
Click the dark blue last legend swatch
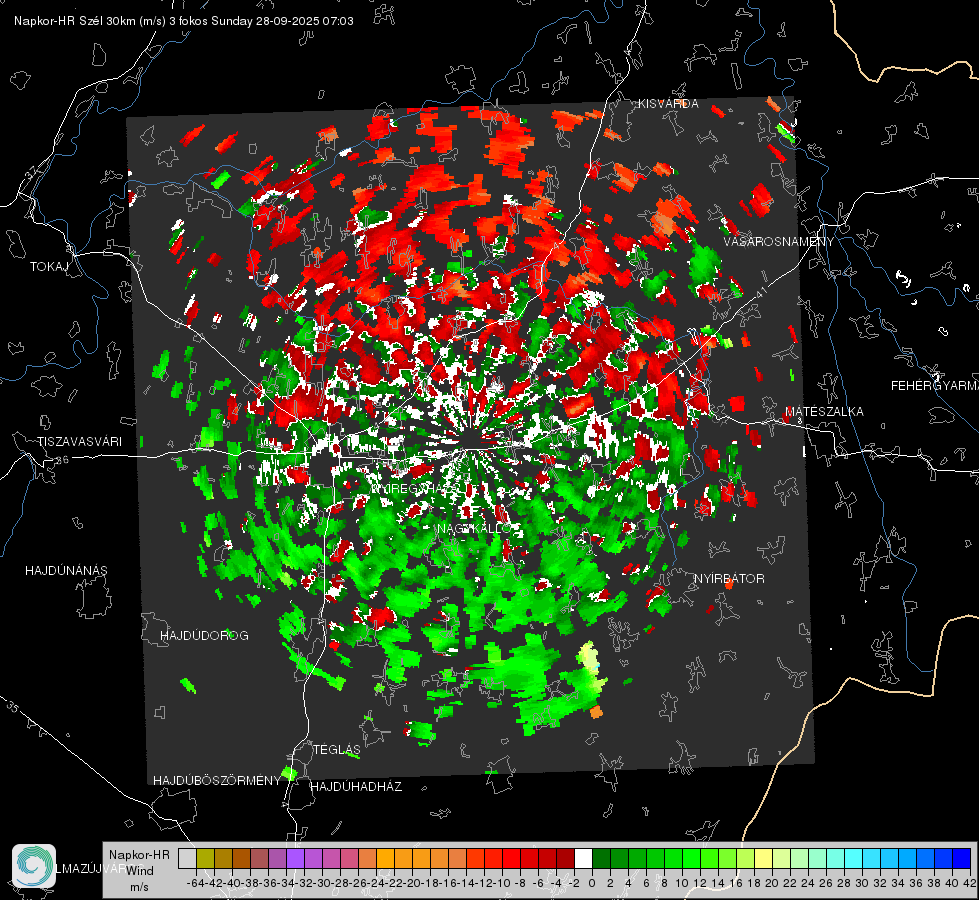tap(962, 858)
